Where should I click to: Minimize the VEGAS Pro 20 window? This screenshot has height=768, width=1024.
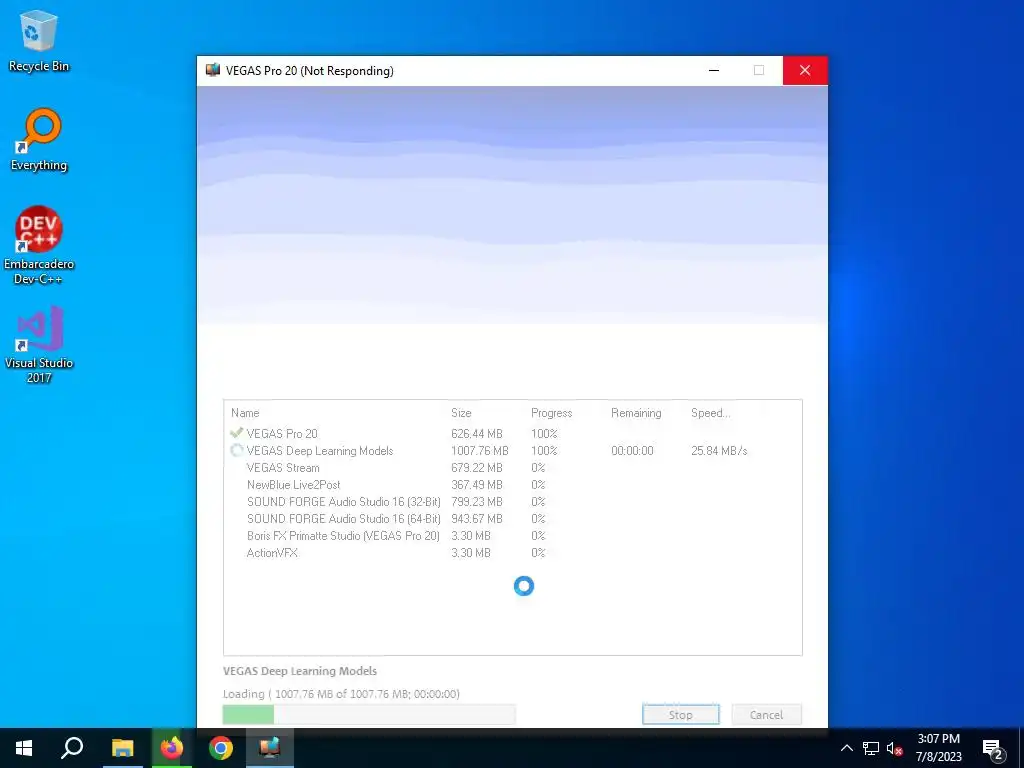[x=714, y=71]
